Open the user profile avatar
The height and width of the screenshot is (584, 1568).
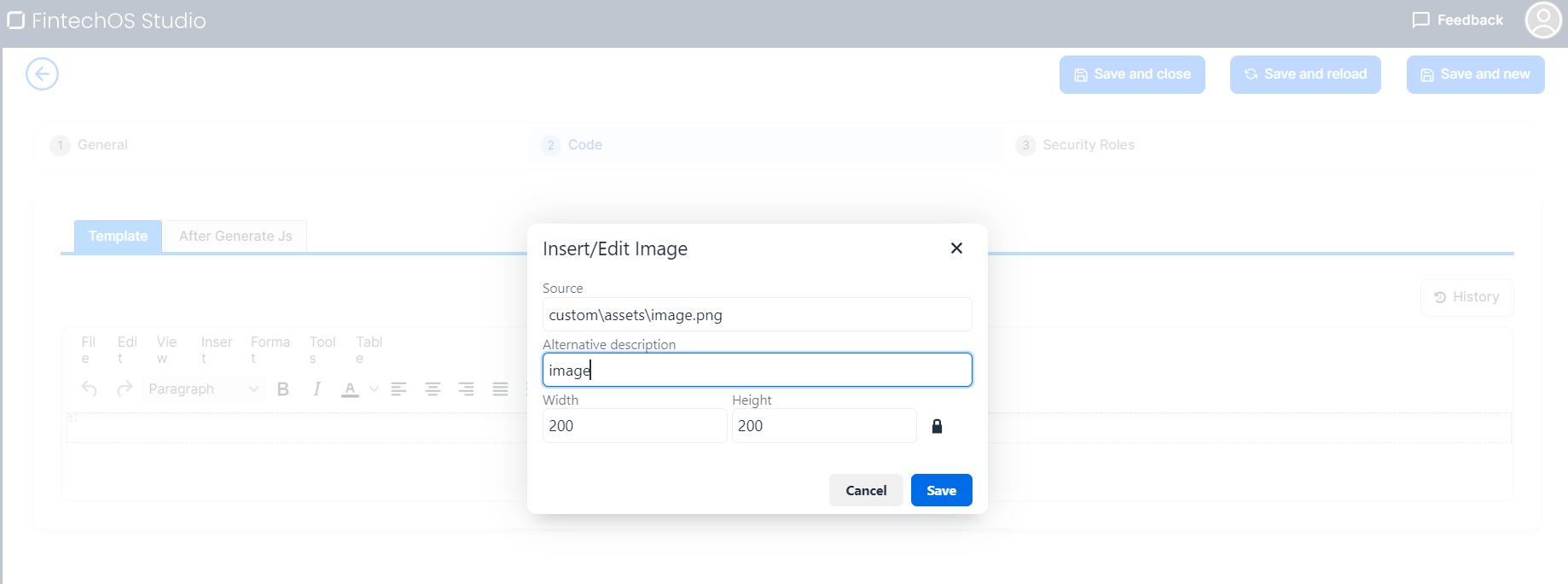[1542, 20]
